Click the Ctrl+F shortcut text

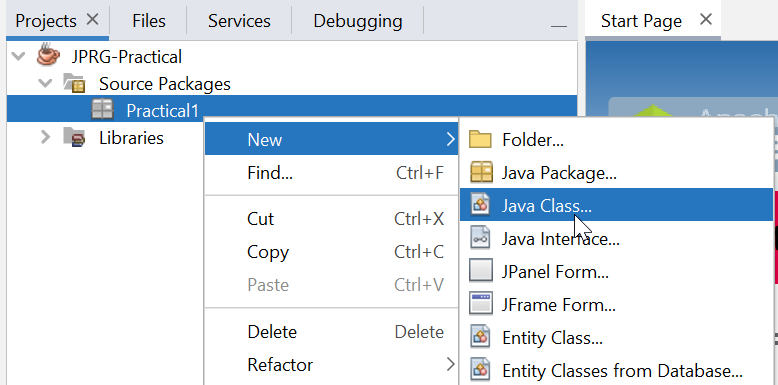pyautogui.click(x=420, y=173)
